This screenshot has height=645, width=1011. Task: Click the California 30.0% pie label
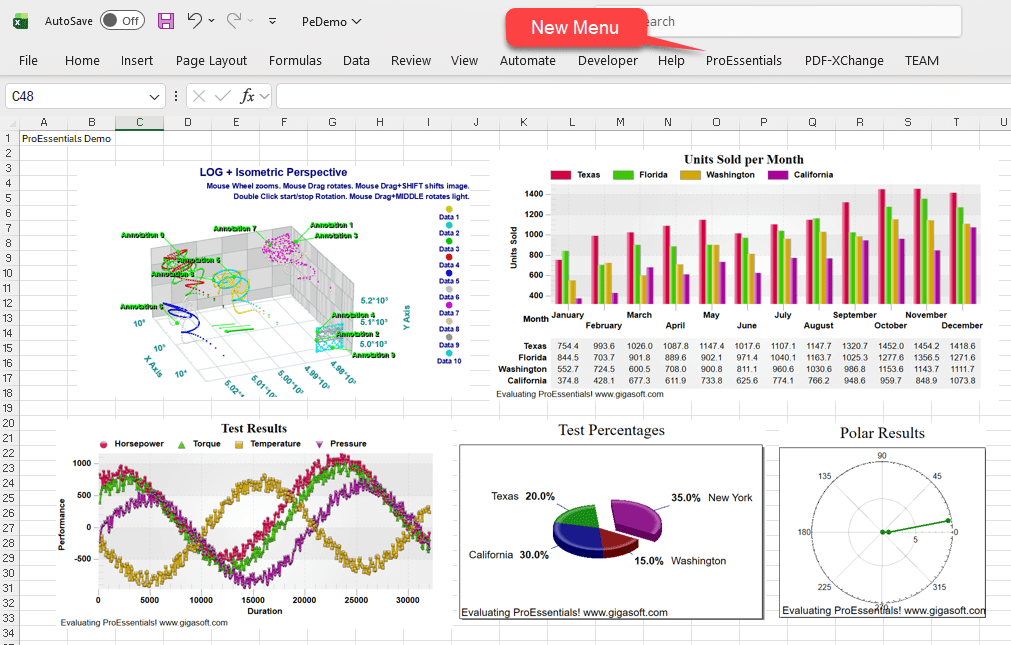tap(508, 555)
